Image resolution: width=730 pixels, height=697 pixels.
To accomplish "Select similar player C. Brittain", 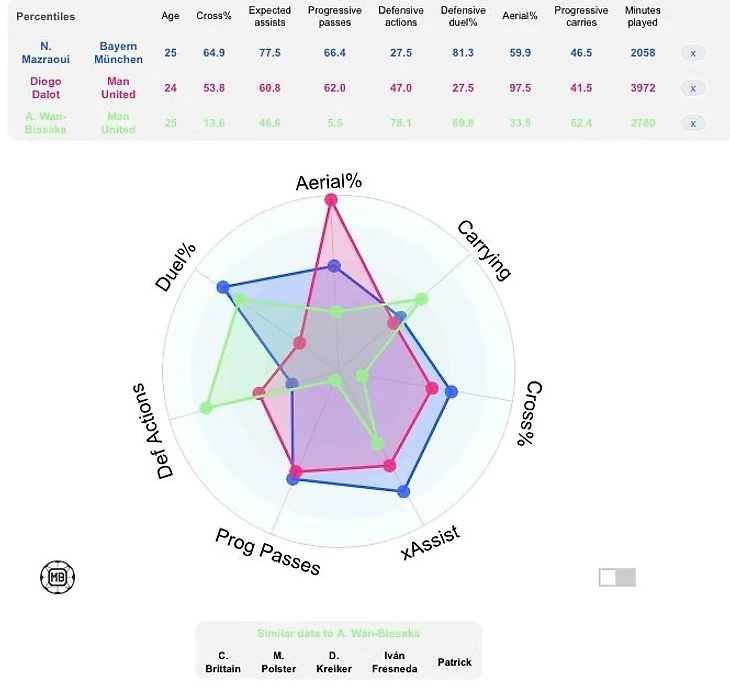I will (x=223, y=662).
